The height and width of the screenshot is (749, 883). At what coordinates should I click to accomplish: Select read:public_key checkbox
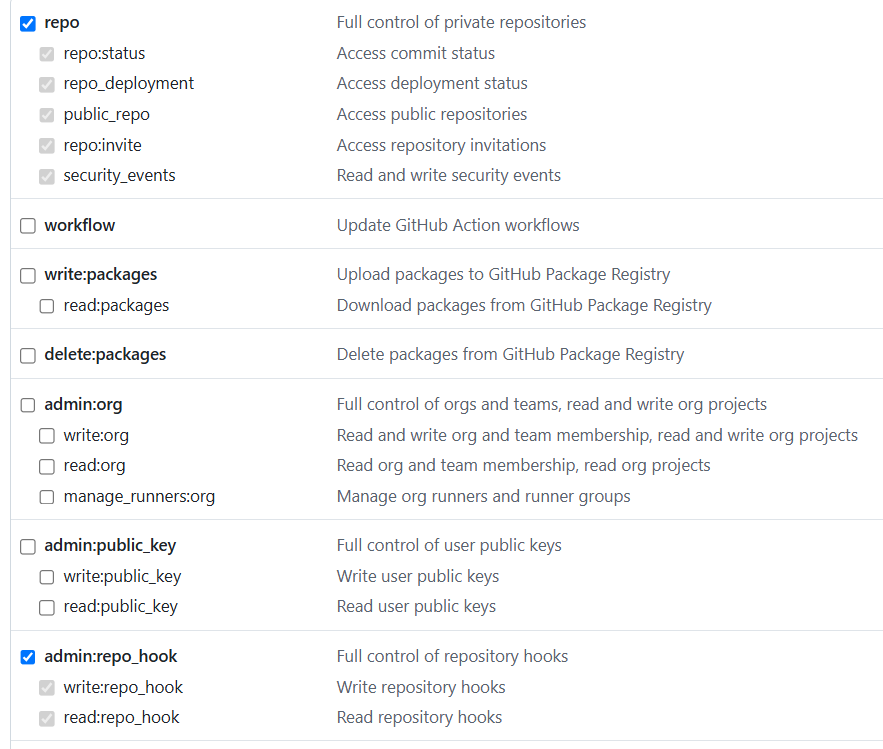pos(47,607)
